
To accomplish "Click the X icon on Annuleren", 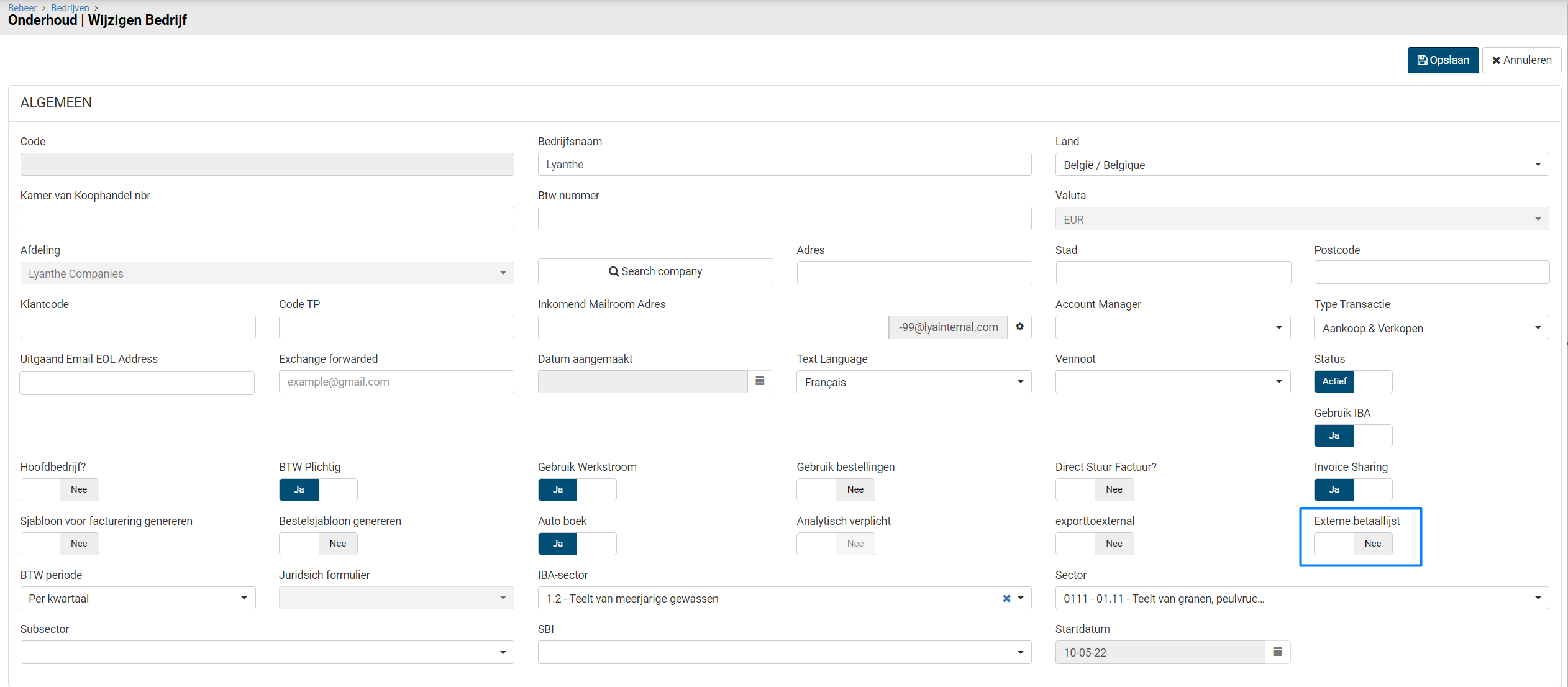I will 1496,60.
